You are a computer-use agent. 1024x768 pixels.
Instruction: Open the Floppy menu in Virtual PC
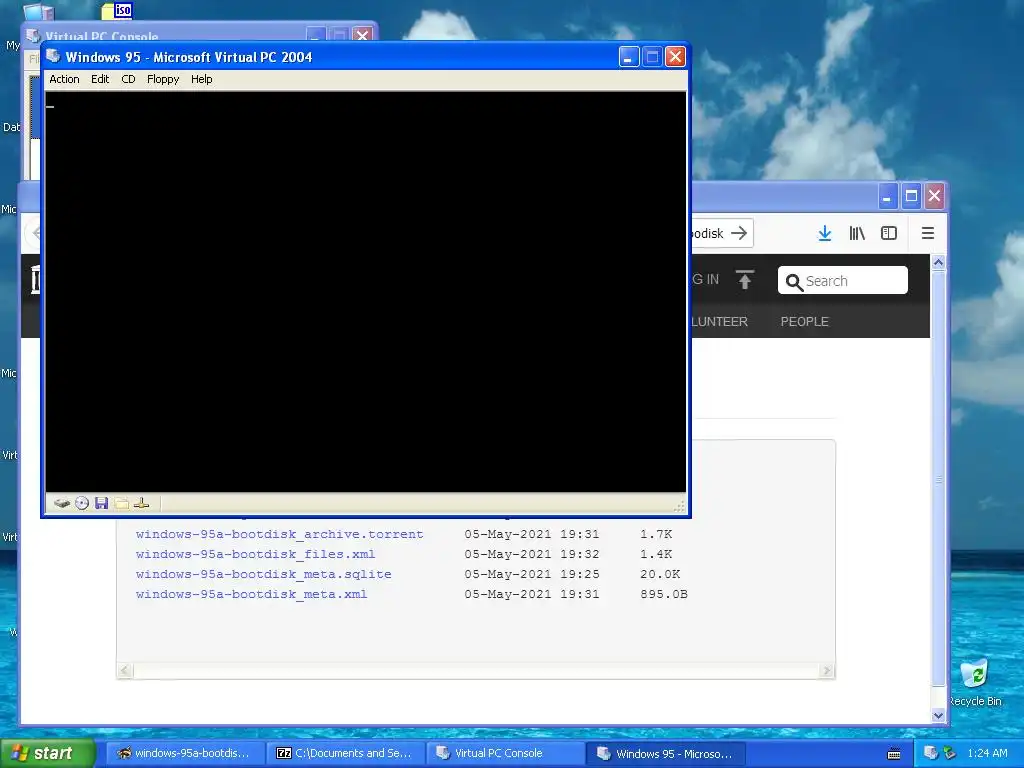[163, 79]
